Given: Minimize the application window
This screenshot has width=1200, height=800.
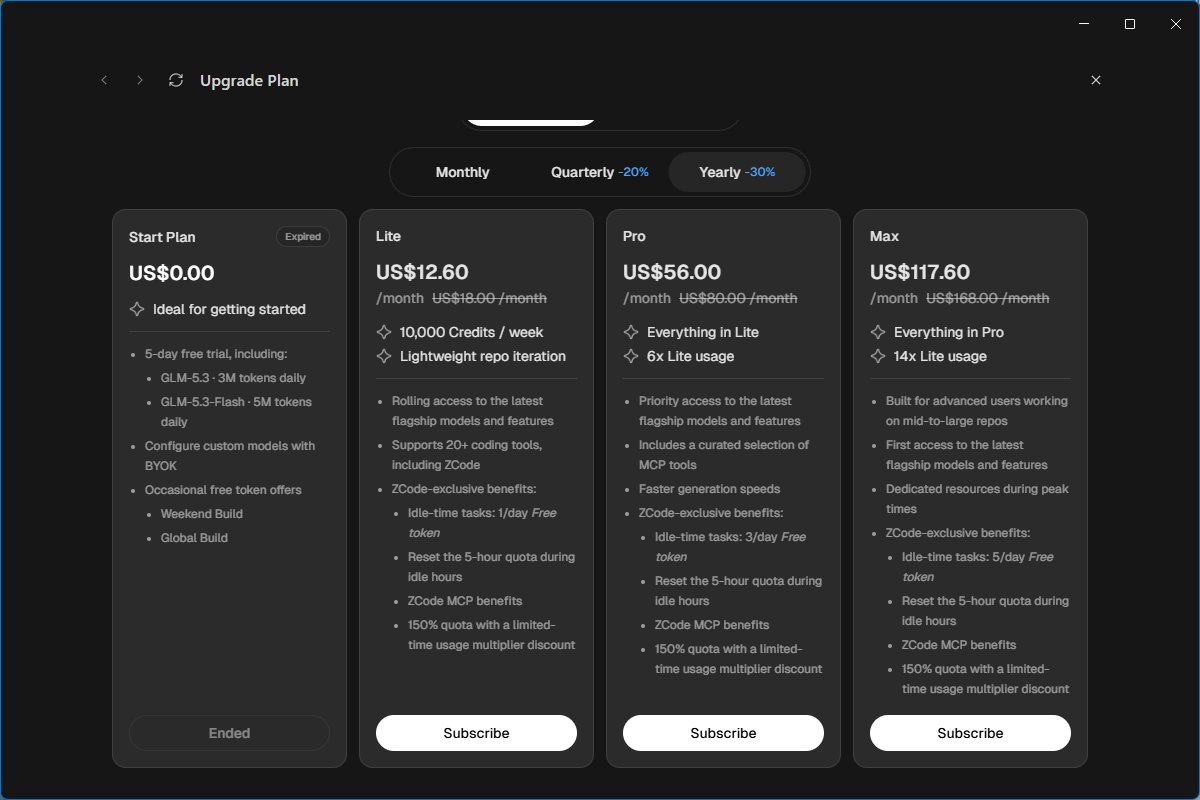Looking at the screenshot, I should point(1084,24).
